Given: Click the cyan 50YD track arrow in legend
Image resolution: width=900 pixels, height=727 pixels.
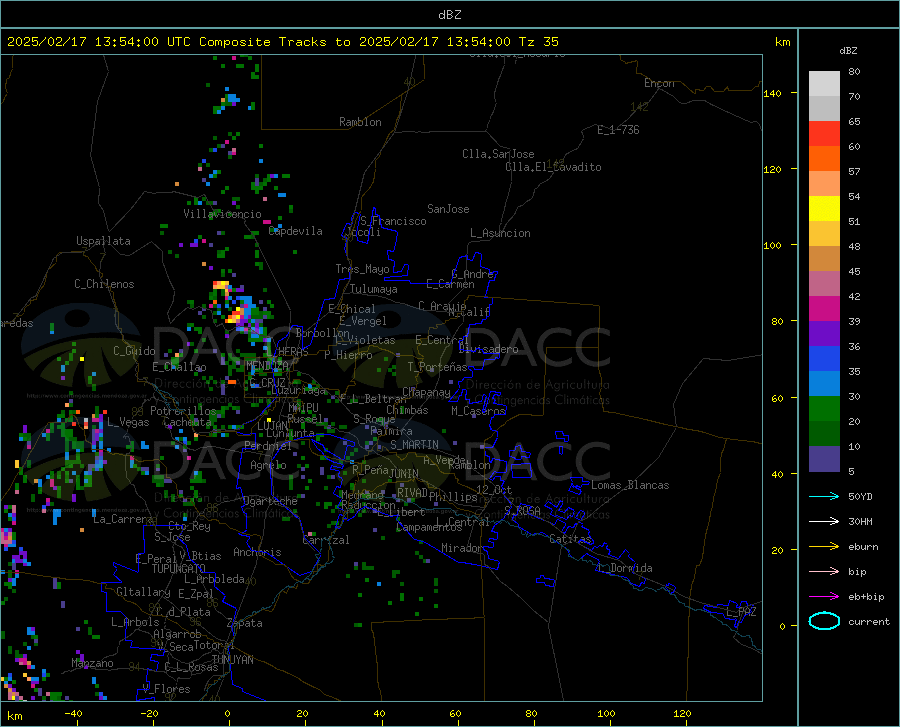Looking at the screenshot, I should coord(824,496).
